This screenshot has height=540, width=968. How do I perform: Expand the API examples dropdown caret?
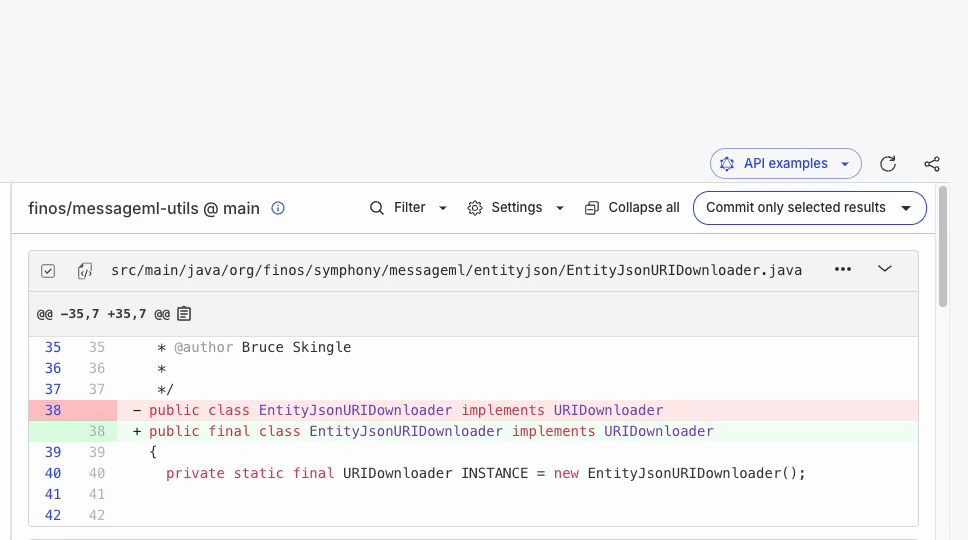coord(845,164)
